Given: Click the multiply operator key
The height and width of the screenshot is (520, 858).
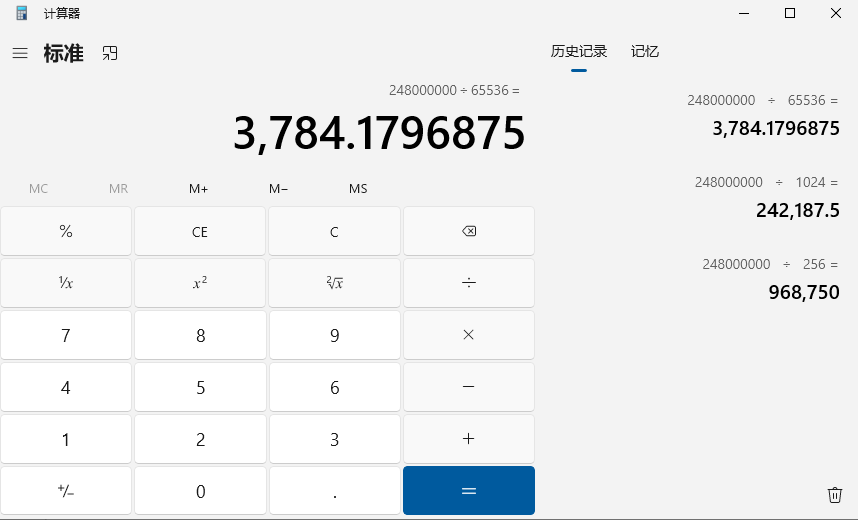Looking at the screenshot, I should (469, 335).
